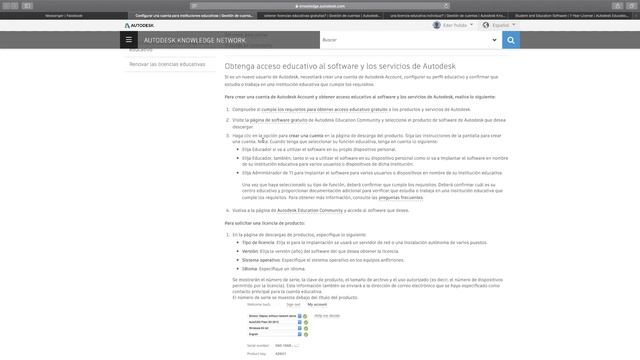Show all tabs overview icon
Viewport: 640px width, 360px height.
631,6
